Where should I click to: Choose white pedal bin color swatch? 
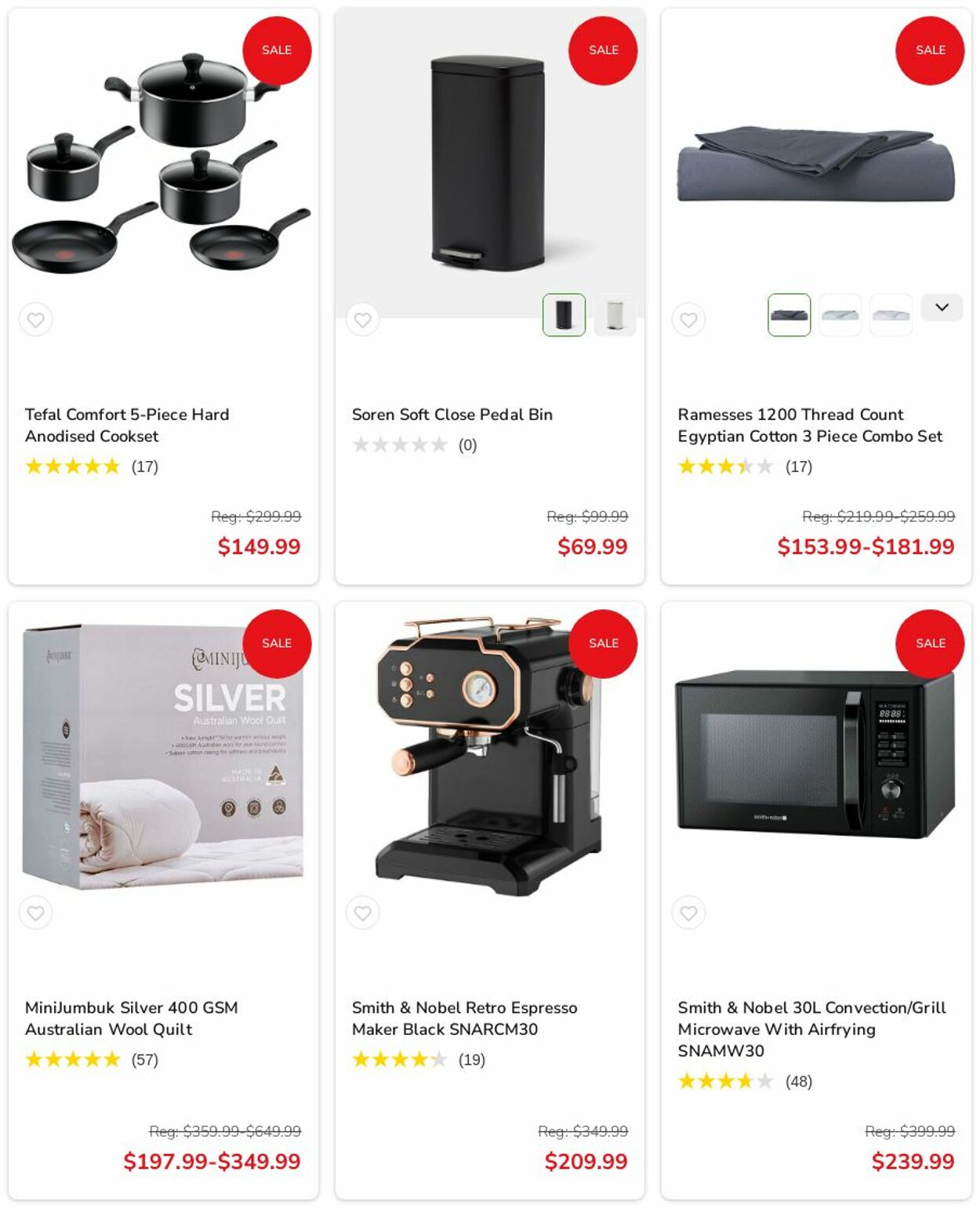pyautogui.click(x=615, y=315)
